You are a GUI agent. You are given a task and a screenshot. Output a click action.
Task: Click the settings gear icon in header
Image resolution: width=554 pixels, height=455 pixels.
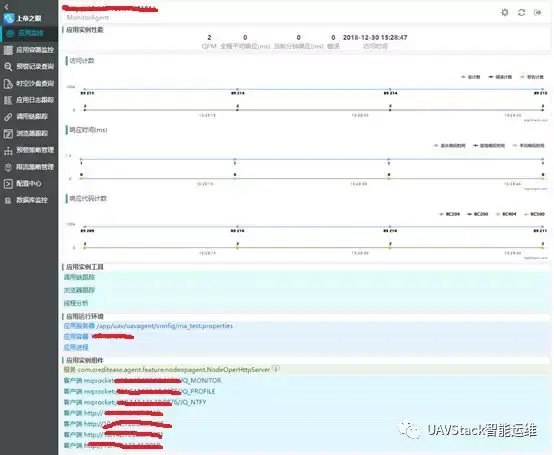[505, 12]
